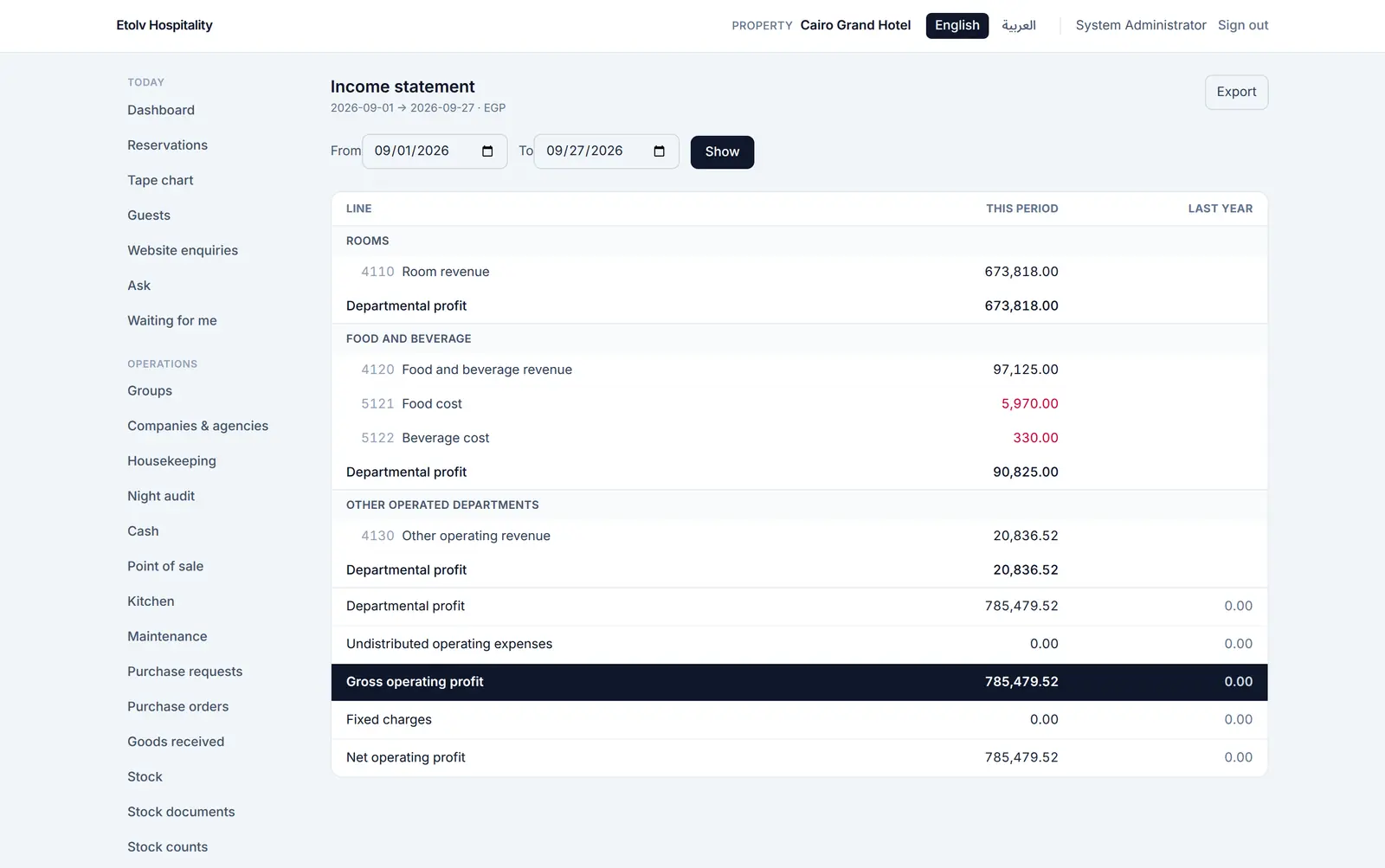Open Tape chart from sidebar
The image size is (1385, 868).
point(160,180)
